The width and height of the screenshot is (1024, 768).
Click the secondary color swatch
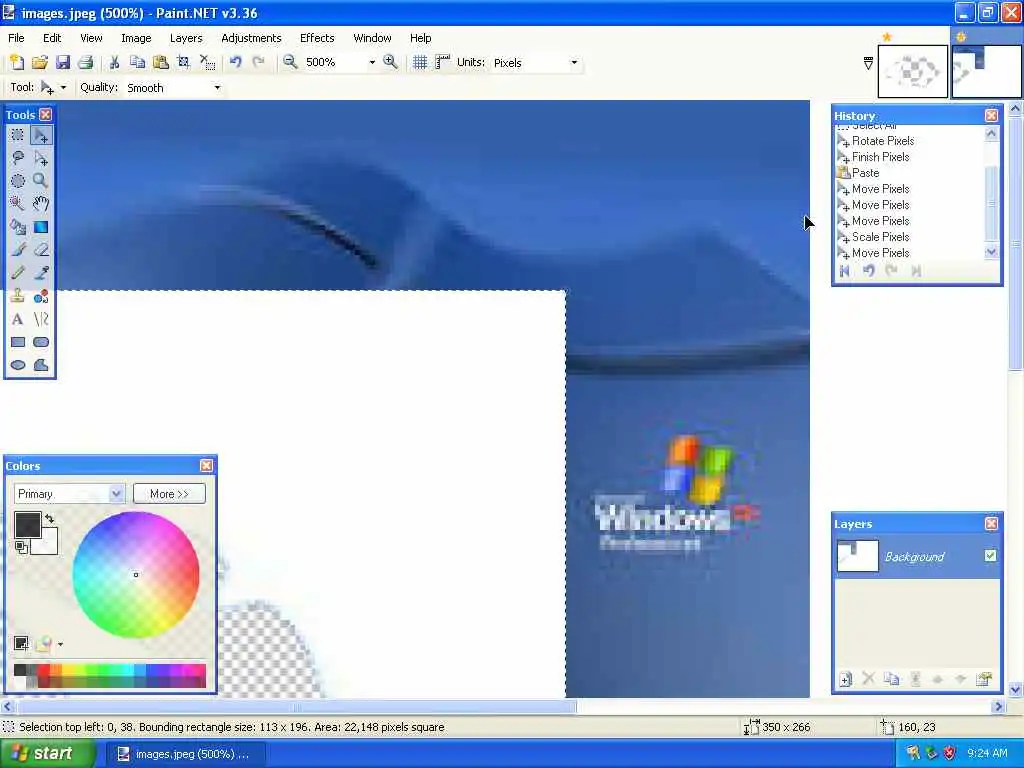pyautogui.click(x=50, y=543)
